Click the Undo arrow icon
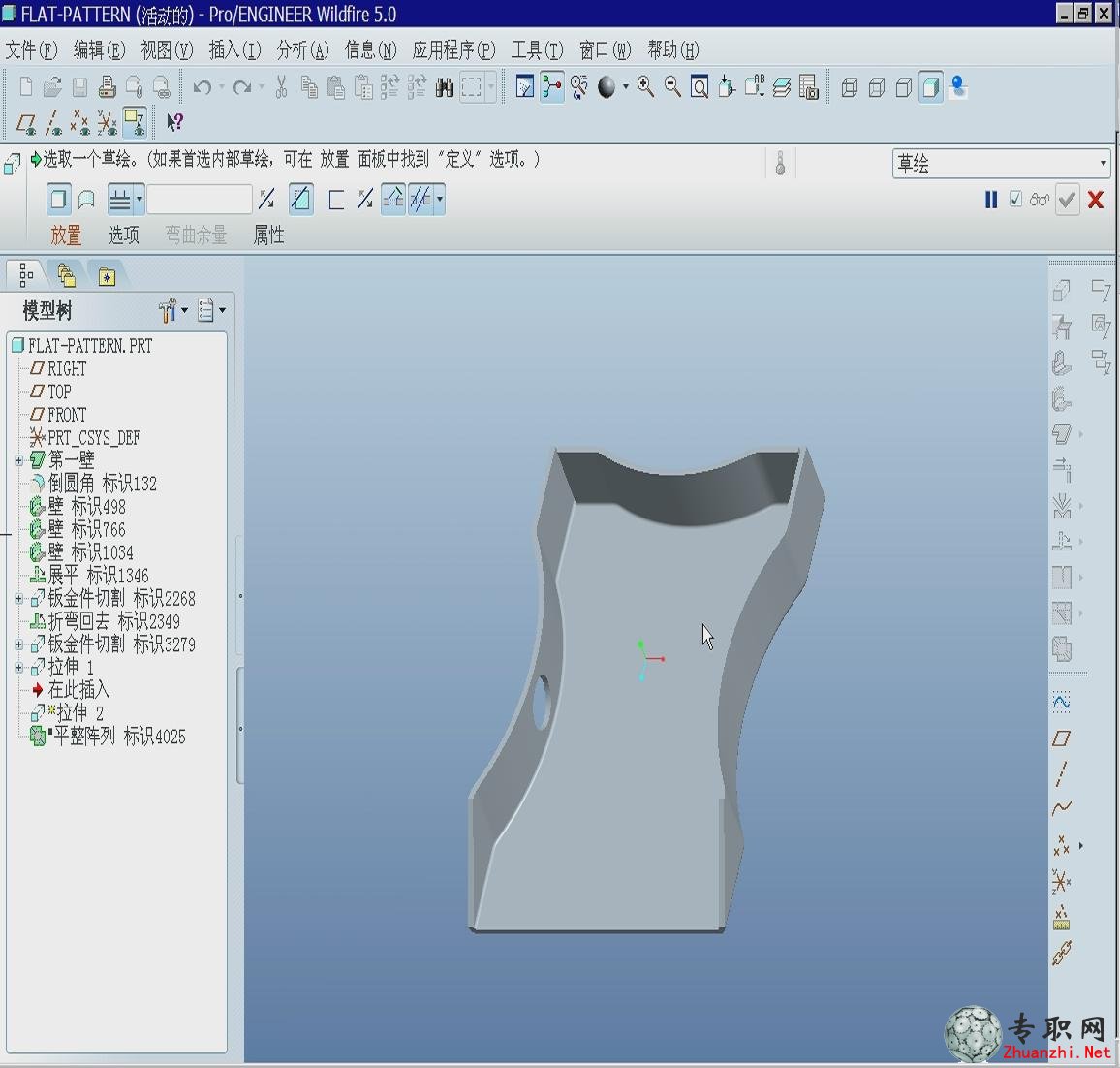Image resolution: width=1120 pixels, height=1068 pixels. 202,87
